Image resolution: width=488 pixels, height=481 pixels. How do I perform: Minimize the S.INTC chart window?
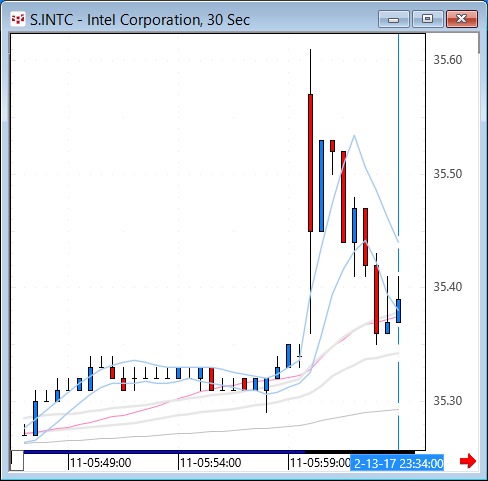point(394,19)
